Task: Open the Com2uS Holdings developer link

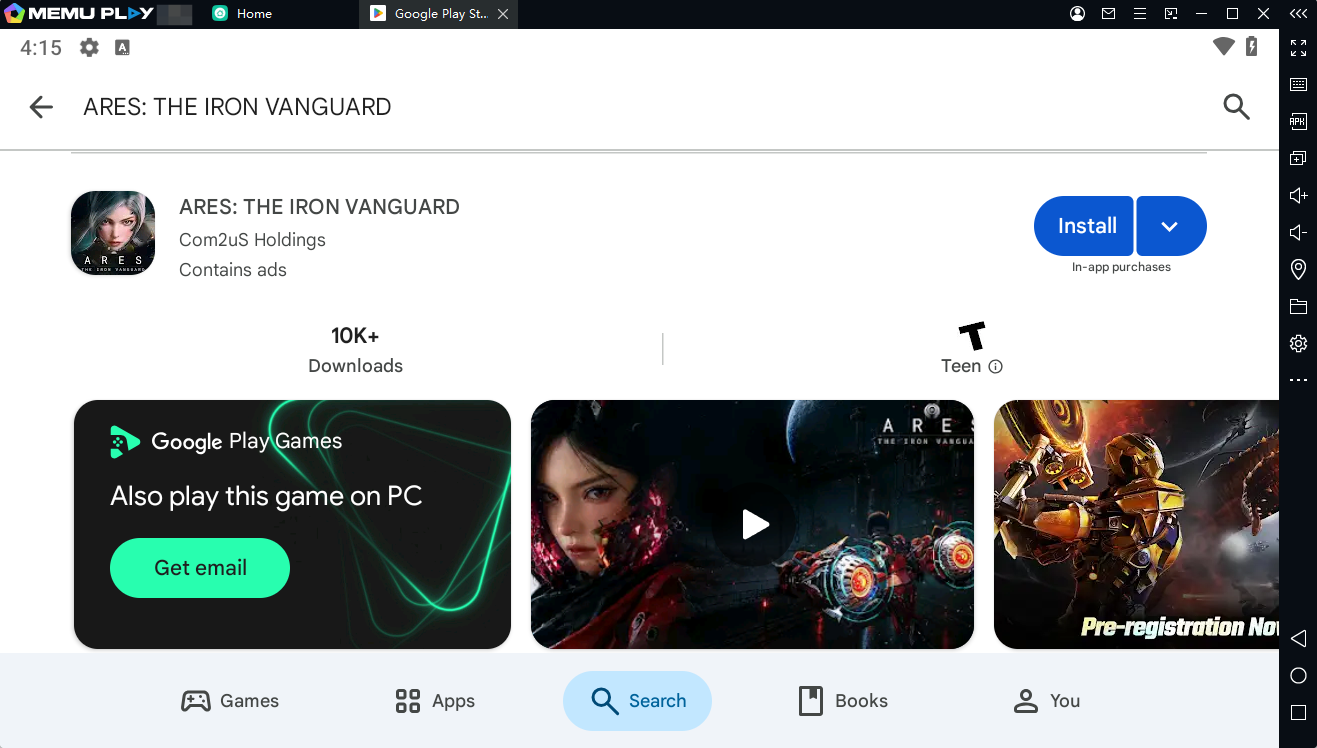Action: pos(252,240)
